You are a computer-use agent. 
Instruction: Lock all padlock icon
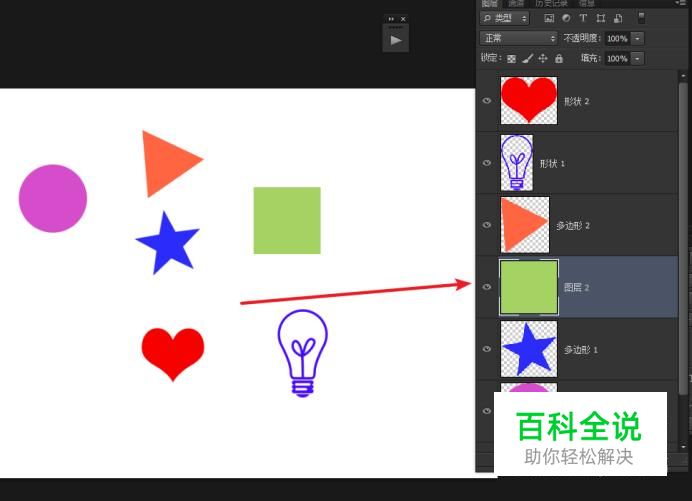tap(559, 58)
